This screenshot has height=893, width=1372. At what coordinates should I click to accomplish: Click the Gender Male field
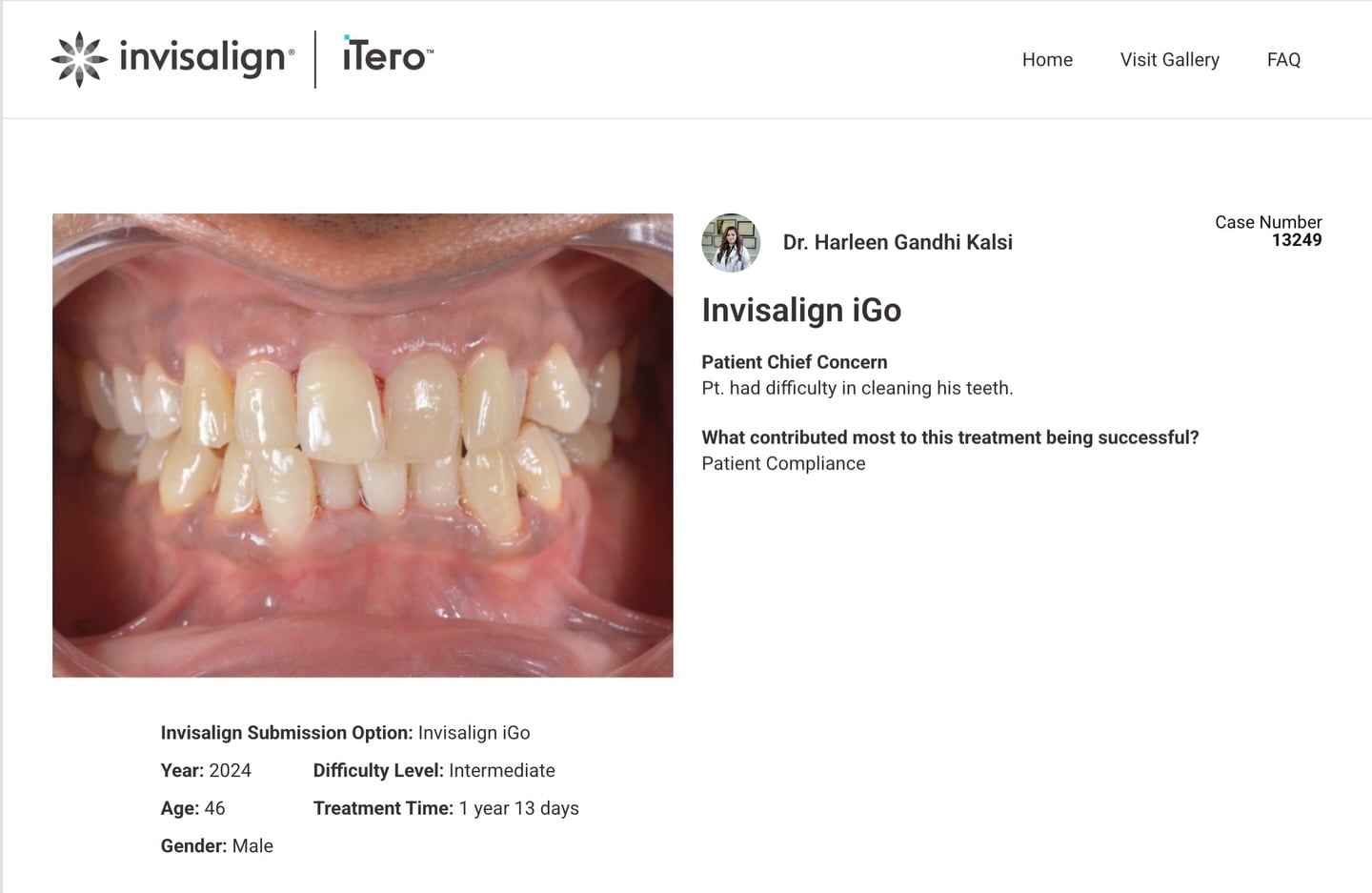coord(216,845)
